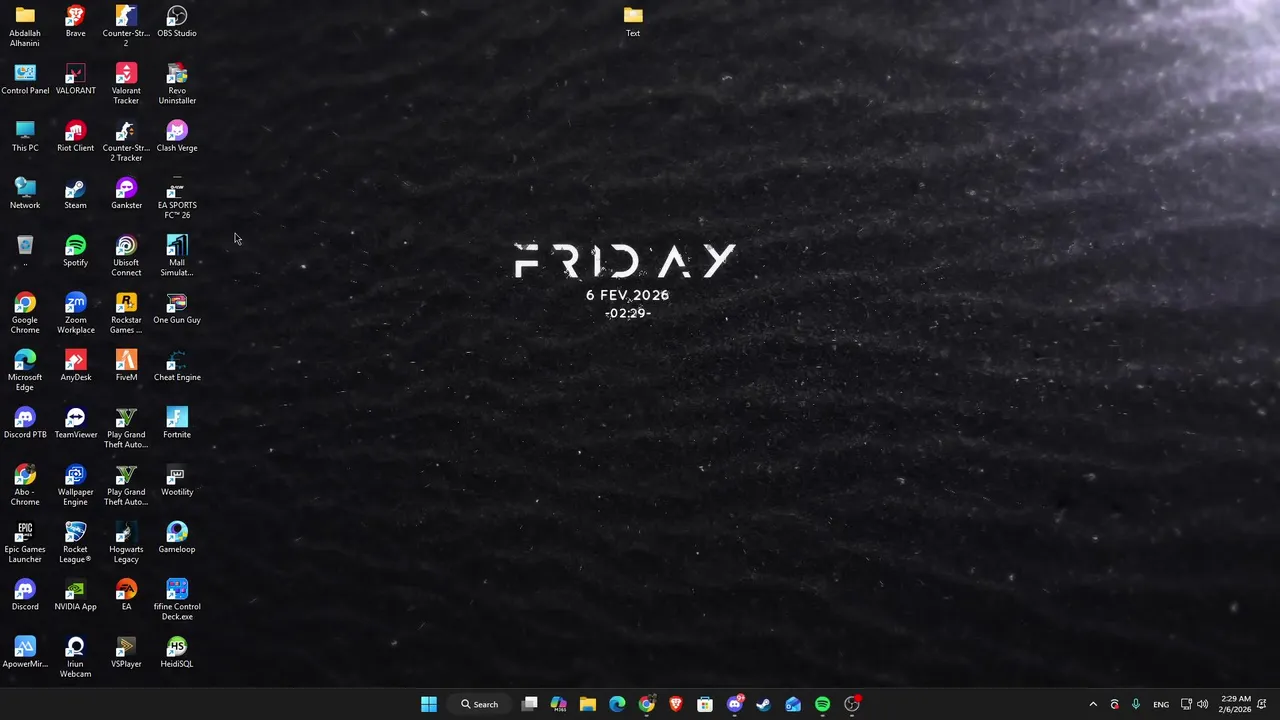Viewport: 1280px width, 720px height.
Task: Select the Steam shortcut on the desktop
Action: point(75,194)
